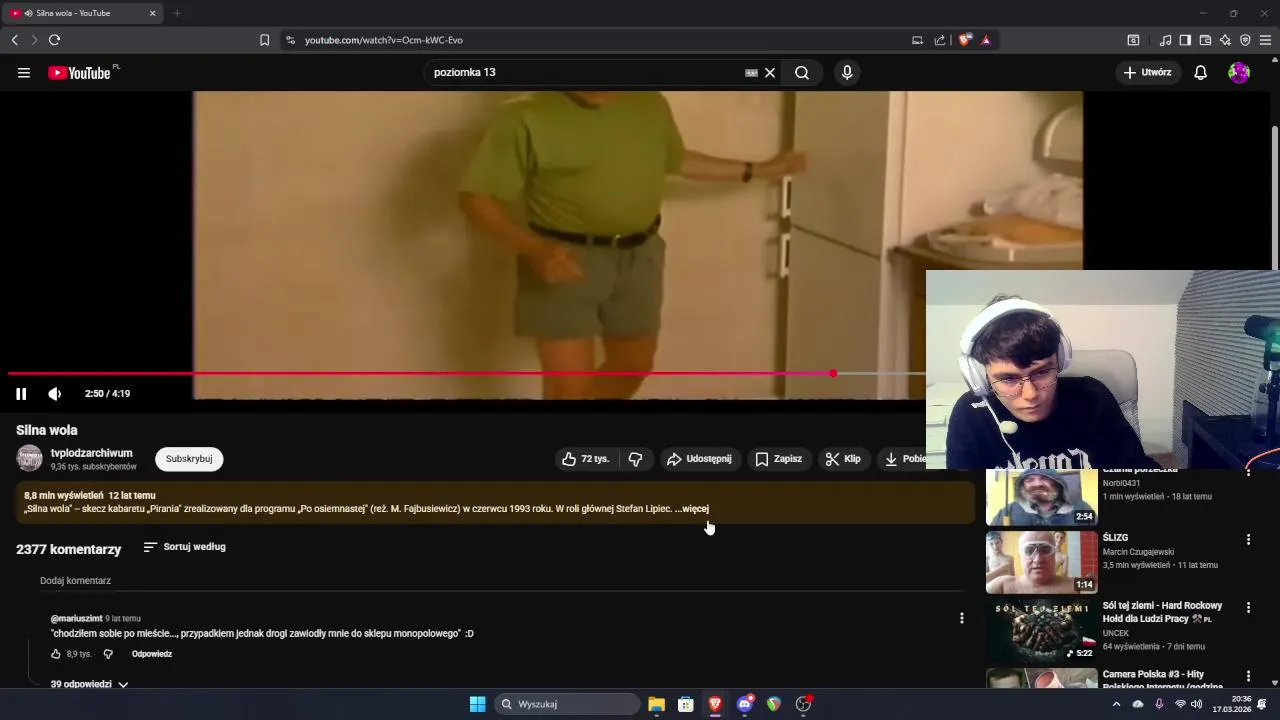
Task: Mute the video with the speaker icon
Action: point(55,394)
